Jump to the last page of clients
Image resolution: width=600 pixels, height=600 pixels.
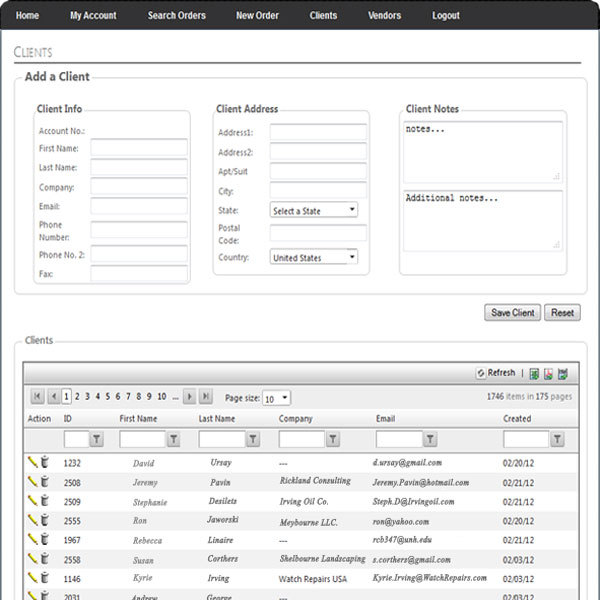click(x=205, y=397)
